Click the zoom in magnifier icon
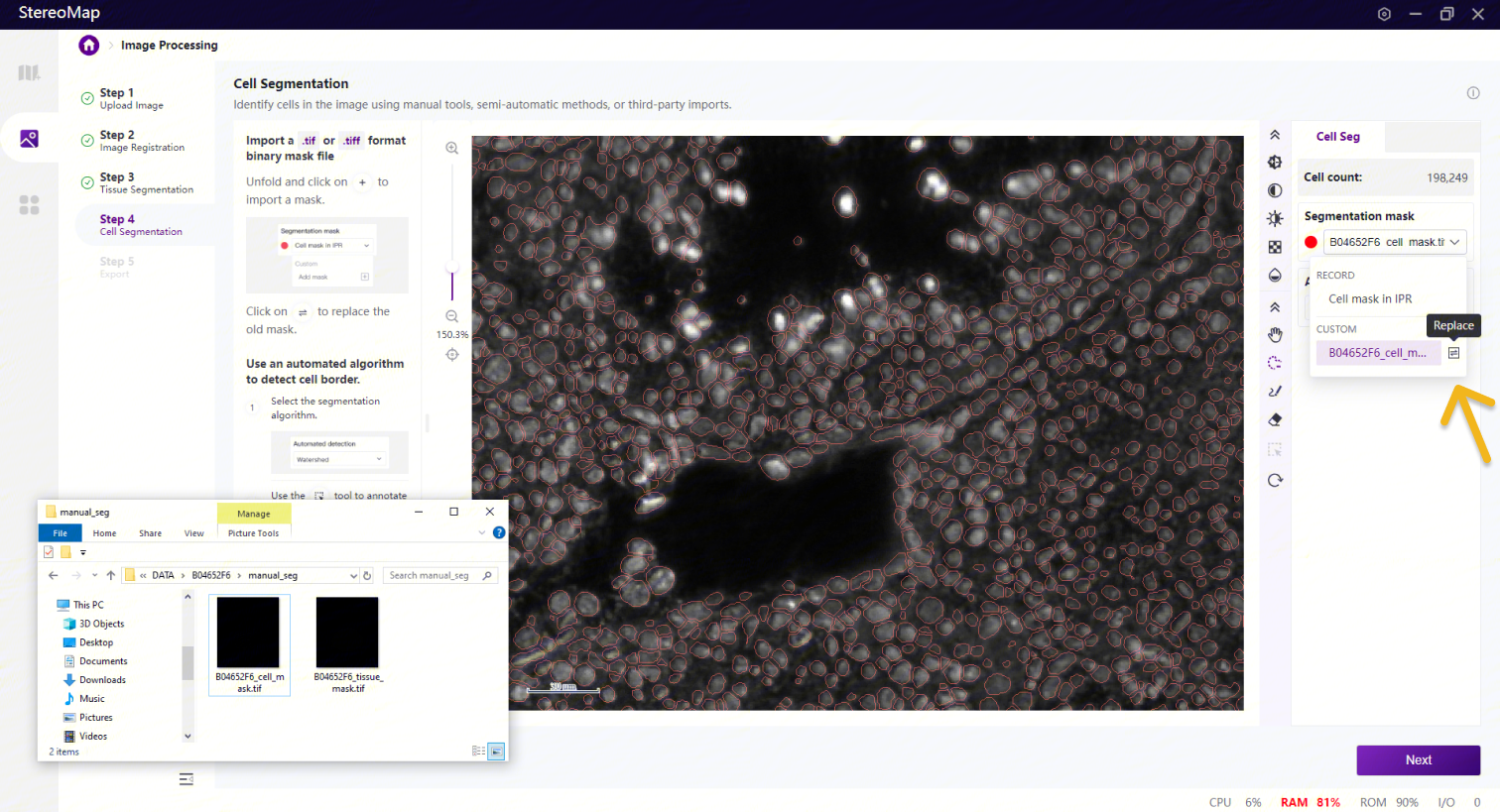This screenshot has height=812, width=1500. click(x=451, y=148)
